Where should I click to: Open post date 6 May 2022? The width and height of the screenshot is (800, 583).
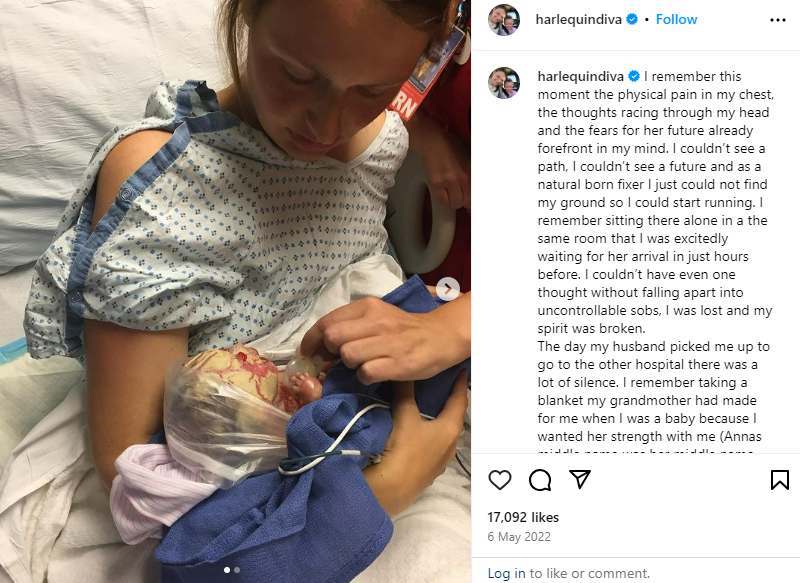click(519, 537)
